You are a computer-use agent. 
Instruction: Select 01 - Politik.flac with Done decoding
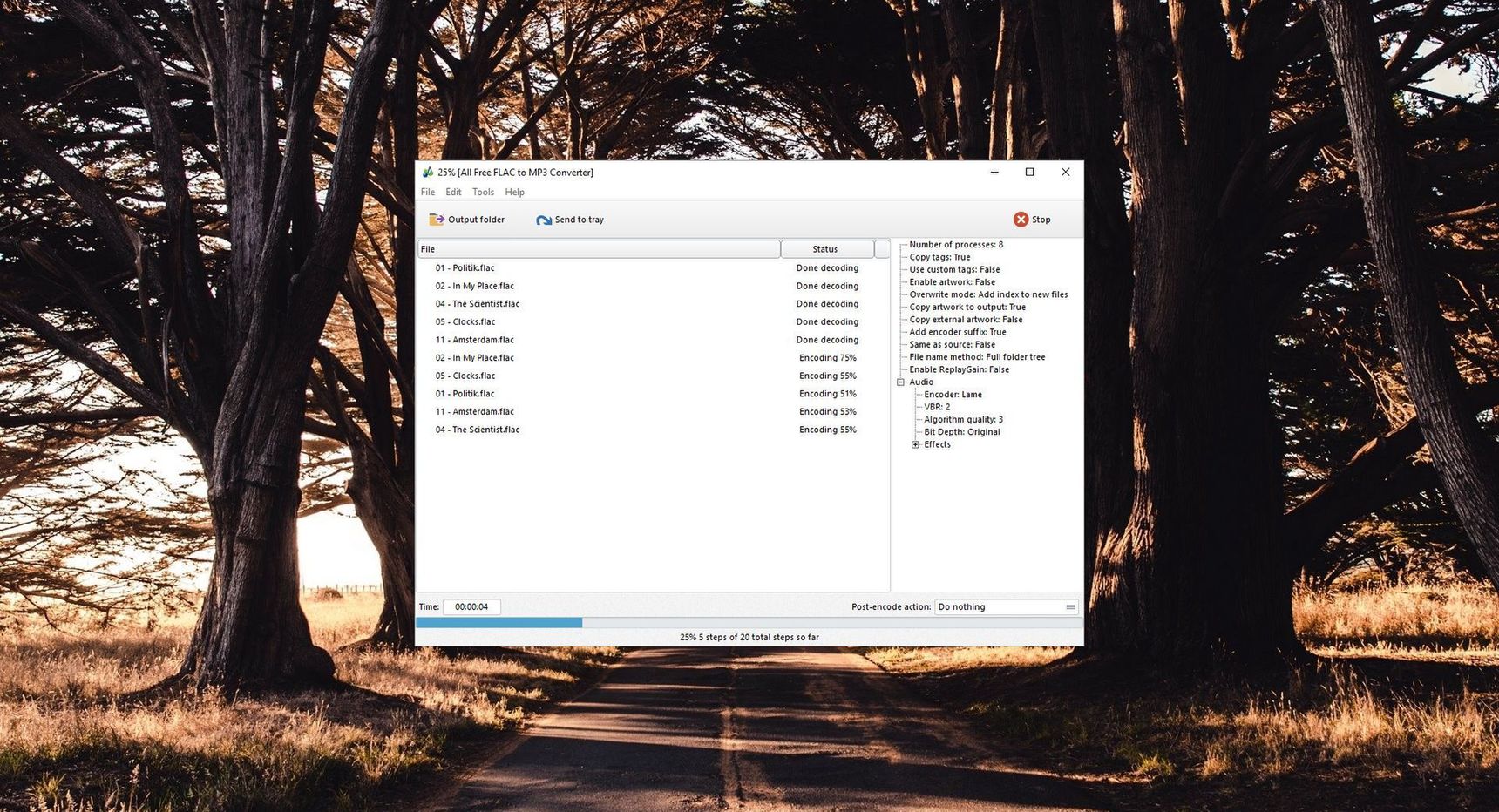[653, 268]
